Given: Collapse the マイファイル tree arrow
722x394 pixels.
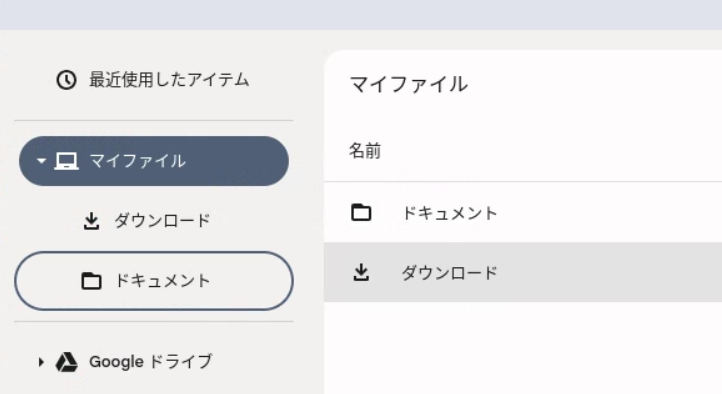Looking at the screenshot, I should (x=41, y=161).
